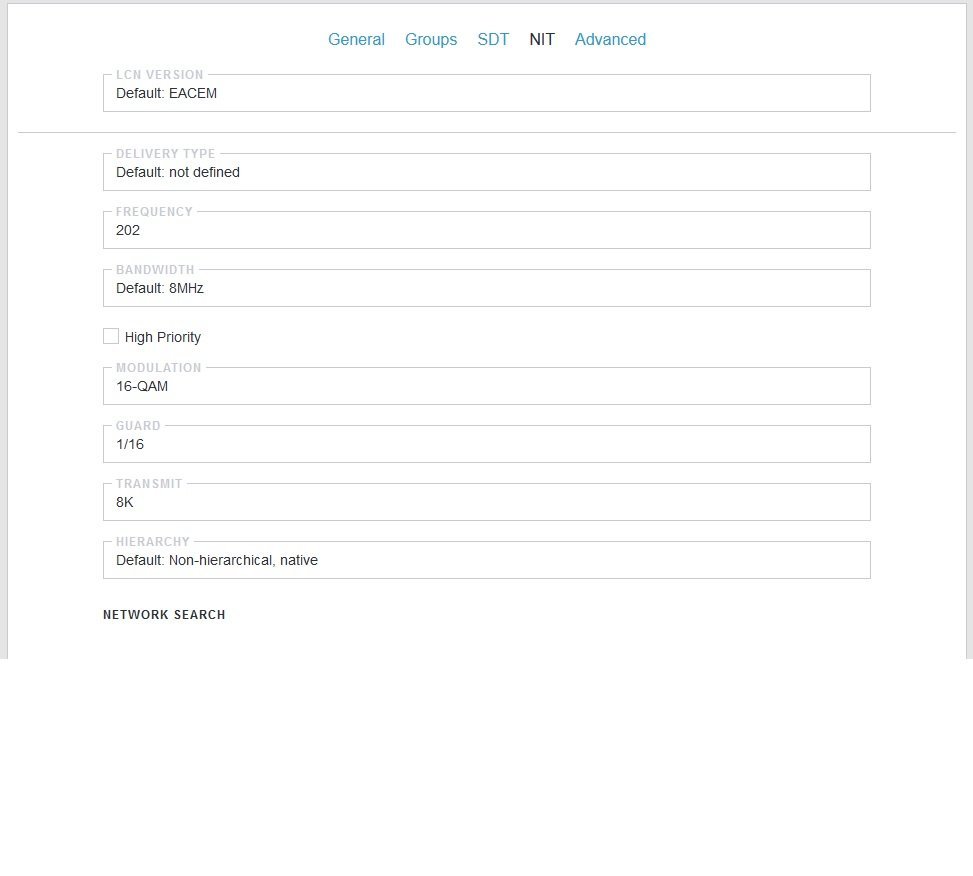Click the Frequency input field
Viewport: 973px width, 876px height.
click(x=486, y=230)
